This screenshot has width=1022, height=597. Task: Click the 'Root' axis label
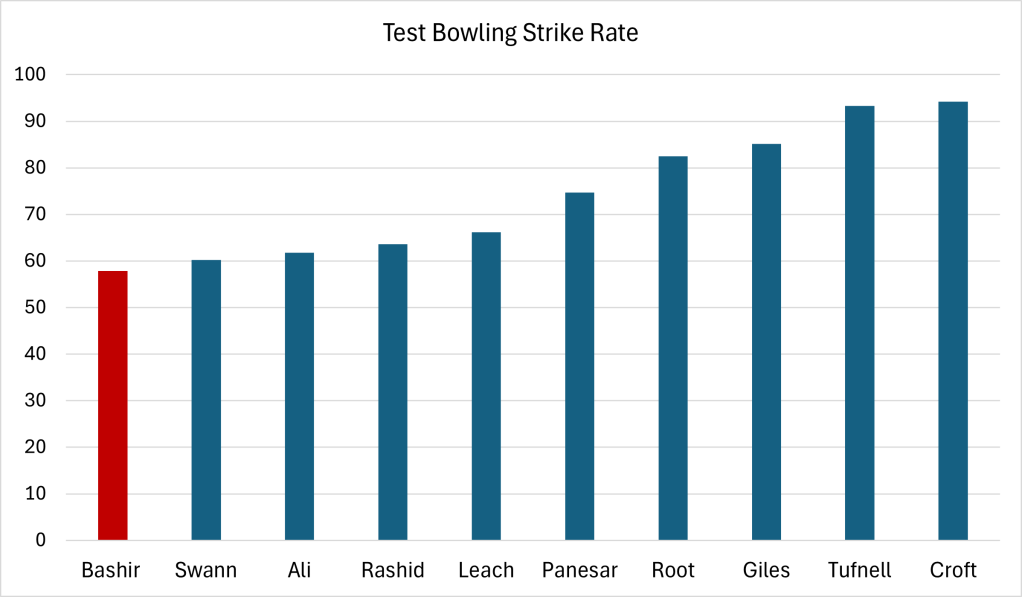tap(673, 571)
